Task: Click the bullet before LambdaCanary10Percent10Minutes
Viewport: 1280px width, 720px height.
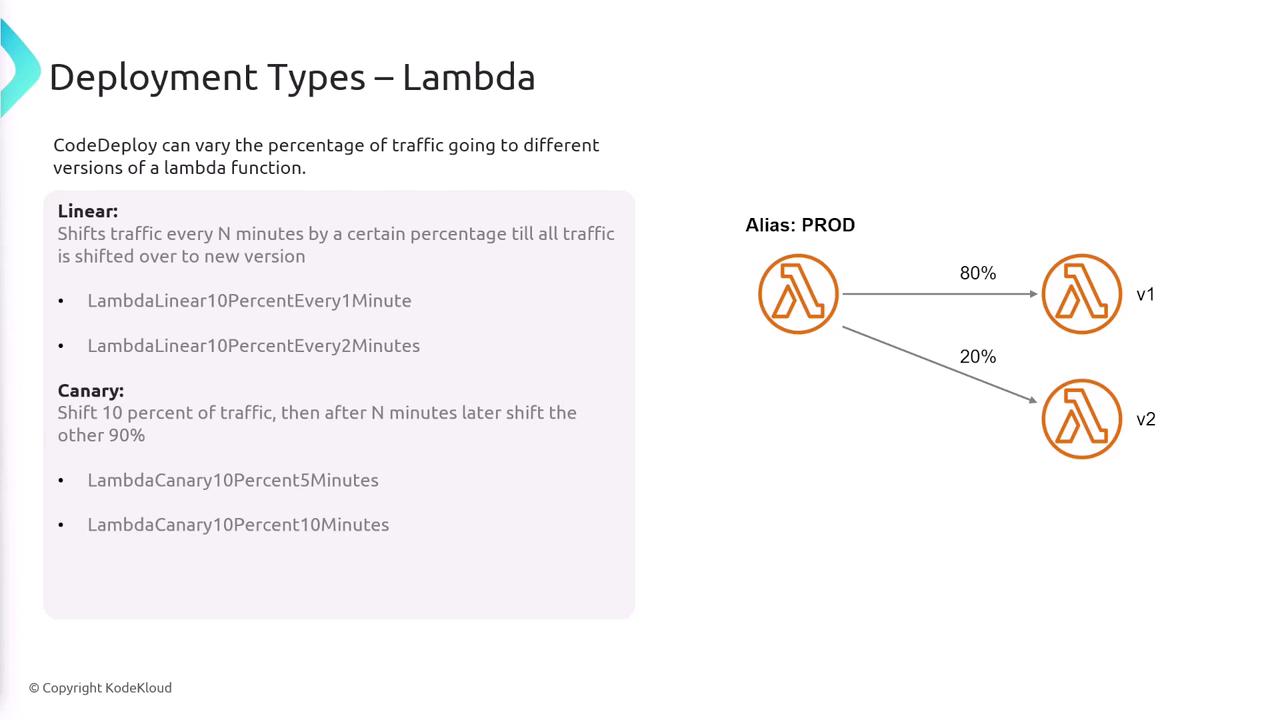Action: pos(61,525)
